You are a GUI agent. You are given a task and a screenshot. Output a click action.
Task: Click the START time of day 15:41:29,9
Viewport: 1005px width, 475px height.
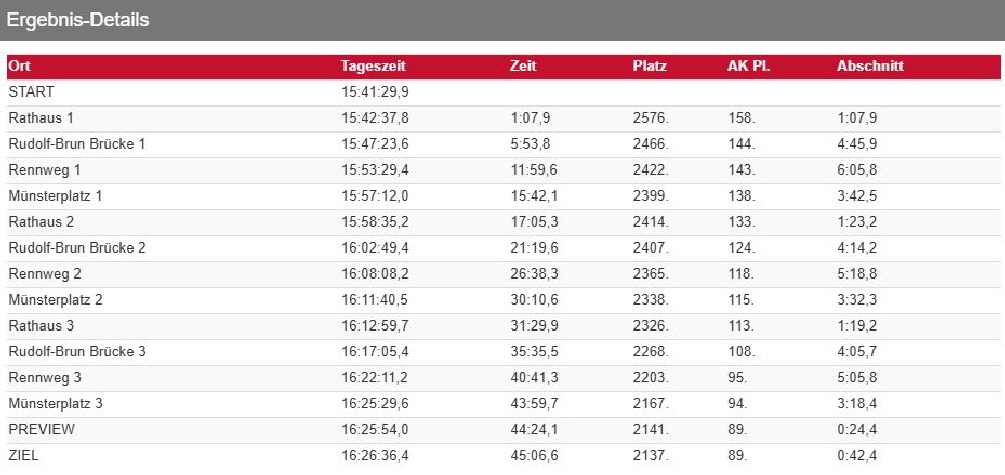(x=375, y=92)
